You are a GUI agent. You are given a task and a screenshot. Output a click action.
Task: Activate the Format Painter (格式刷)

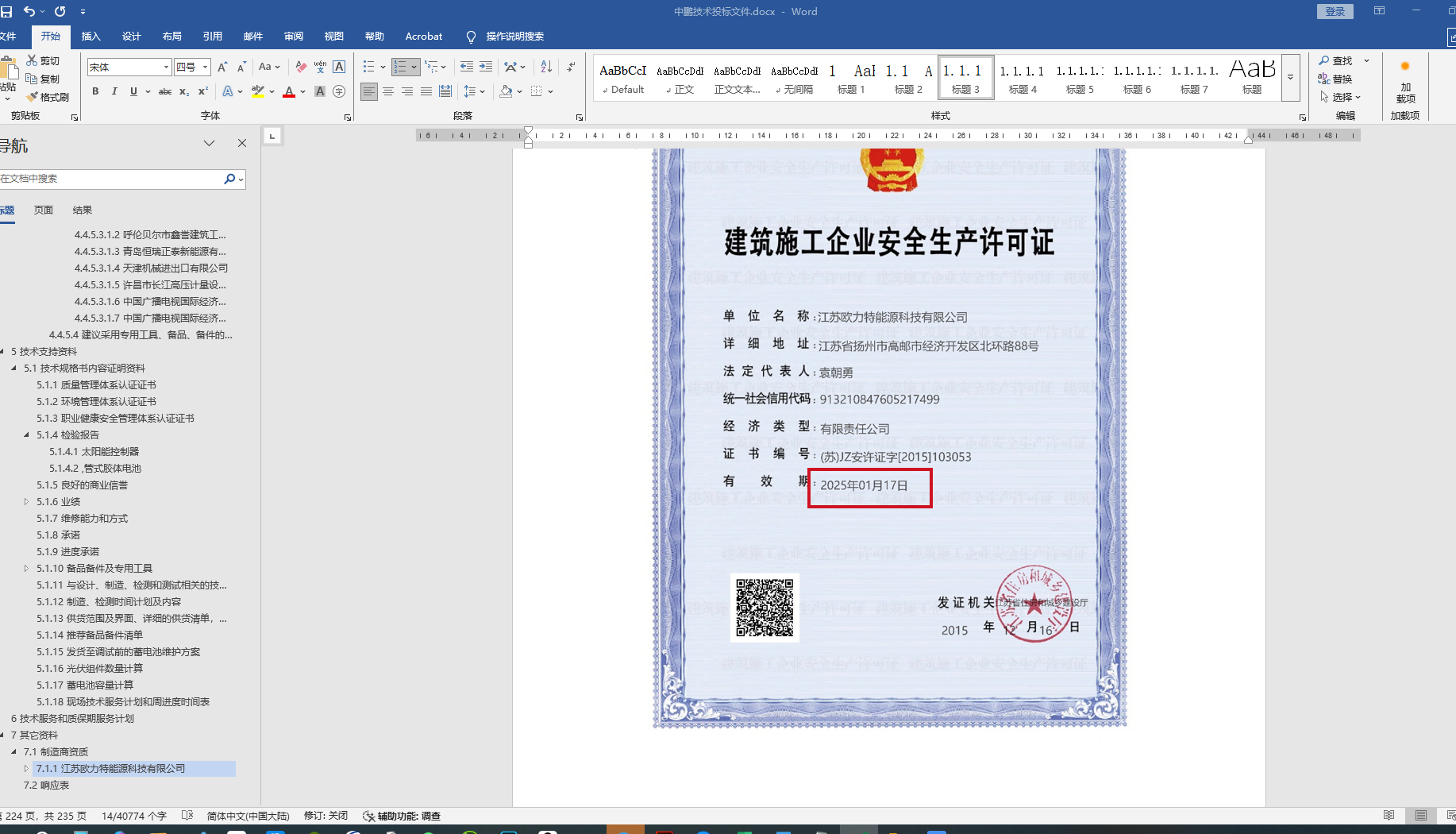48,97
